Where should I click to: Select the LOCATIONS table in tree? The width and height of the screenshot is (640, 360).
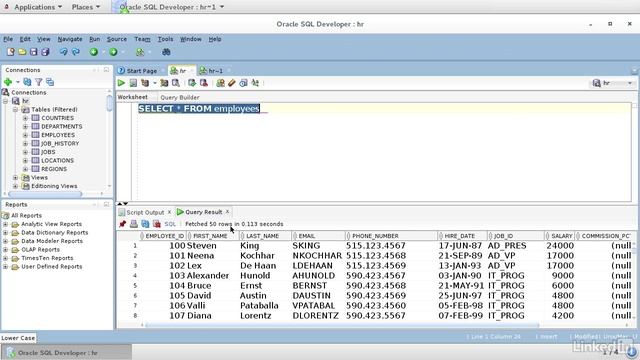(58, 161)
